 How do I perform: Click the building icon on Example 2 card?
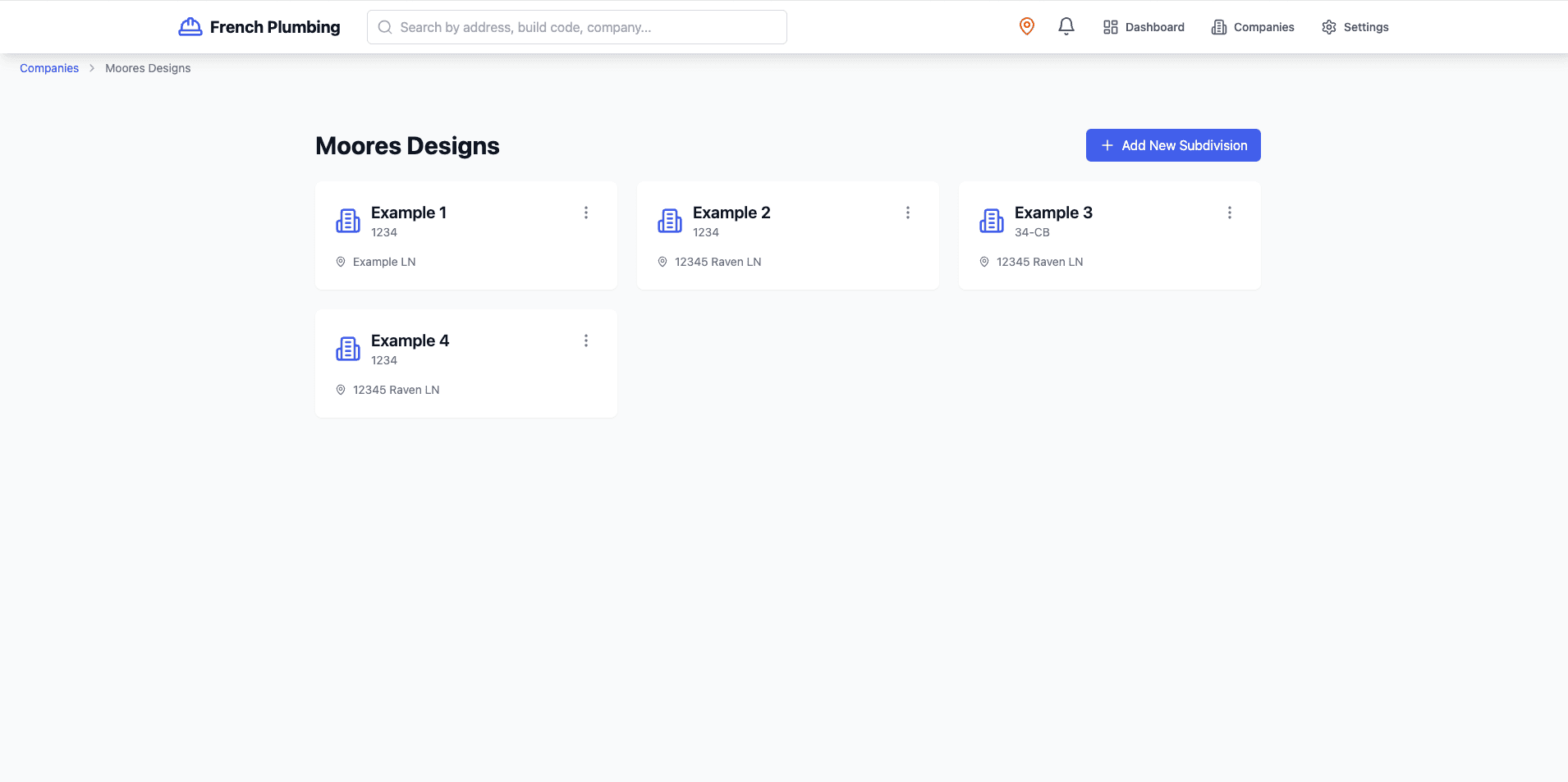(670, 221)
